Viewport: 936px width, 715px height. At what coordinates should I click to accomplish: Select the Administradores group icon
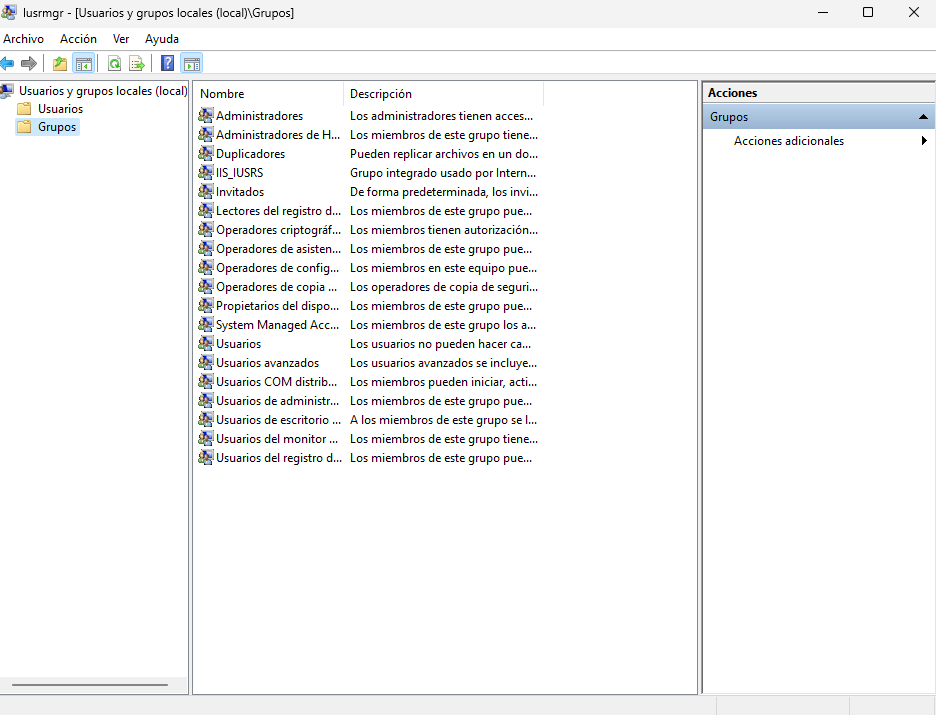point(206,116)
